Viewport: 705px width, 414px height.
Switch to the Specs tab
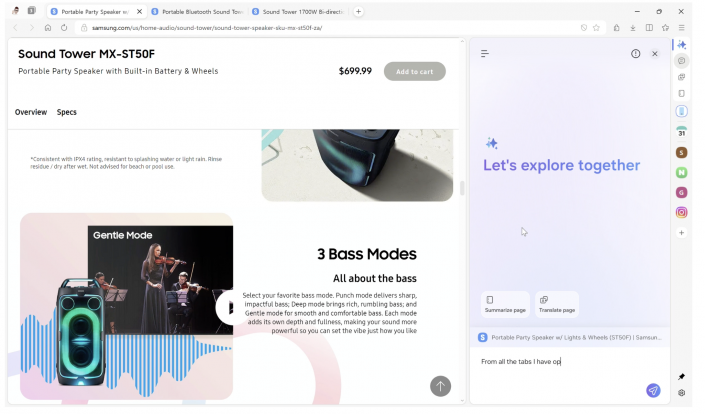click(67, 112)
